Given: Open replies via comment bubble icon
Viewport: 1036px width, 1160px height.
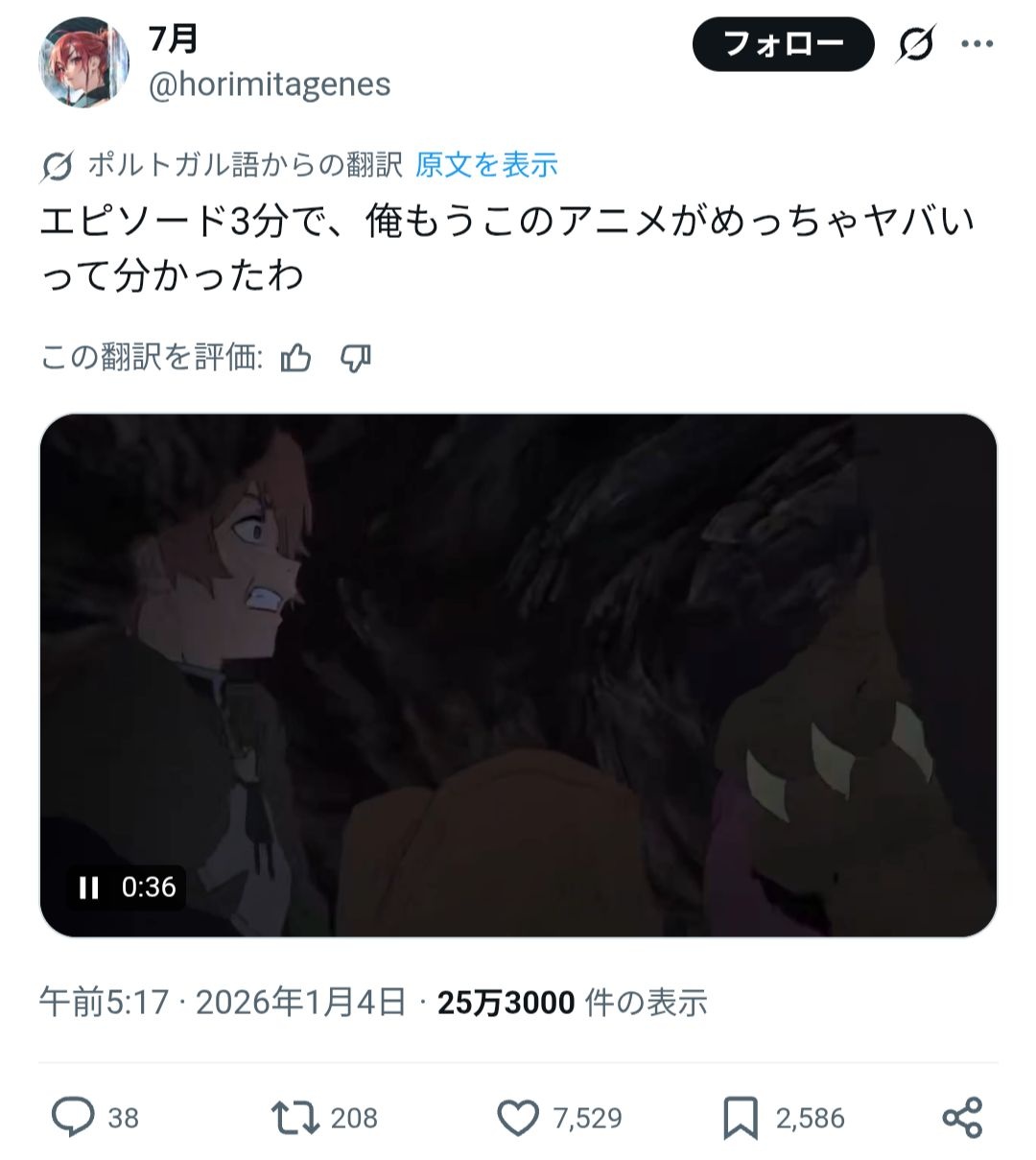Looking at the screenshot, I should 72,1117.
